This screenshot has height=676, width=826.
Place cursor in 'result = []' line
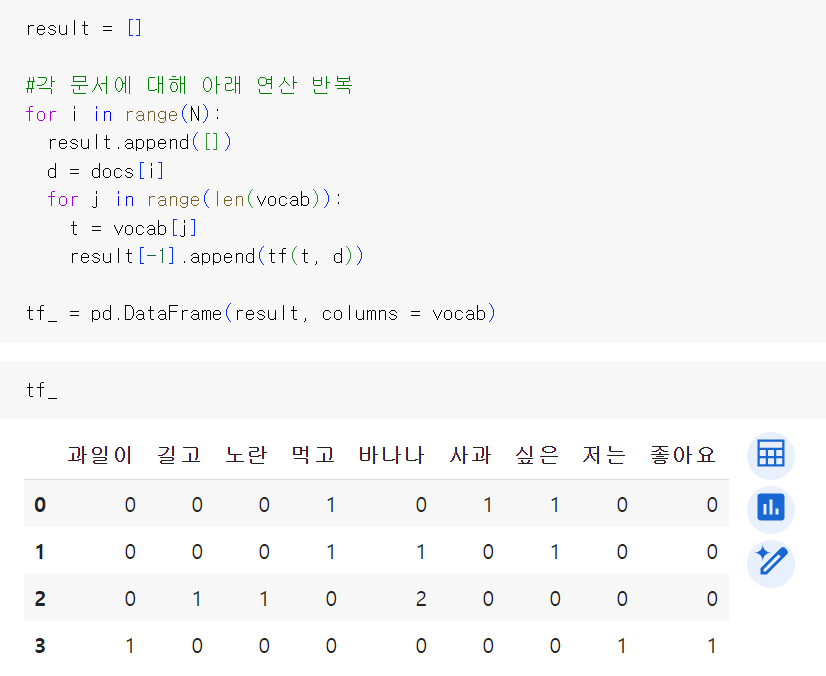pyautogui.click(x=84, y=28)
